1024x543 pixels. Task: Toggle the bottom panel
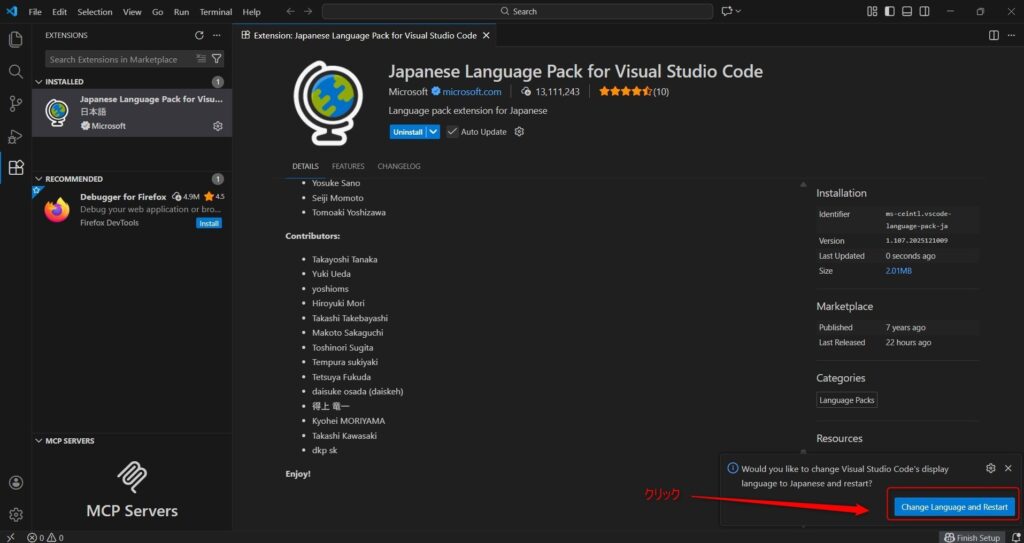[907, 11]
